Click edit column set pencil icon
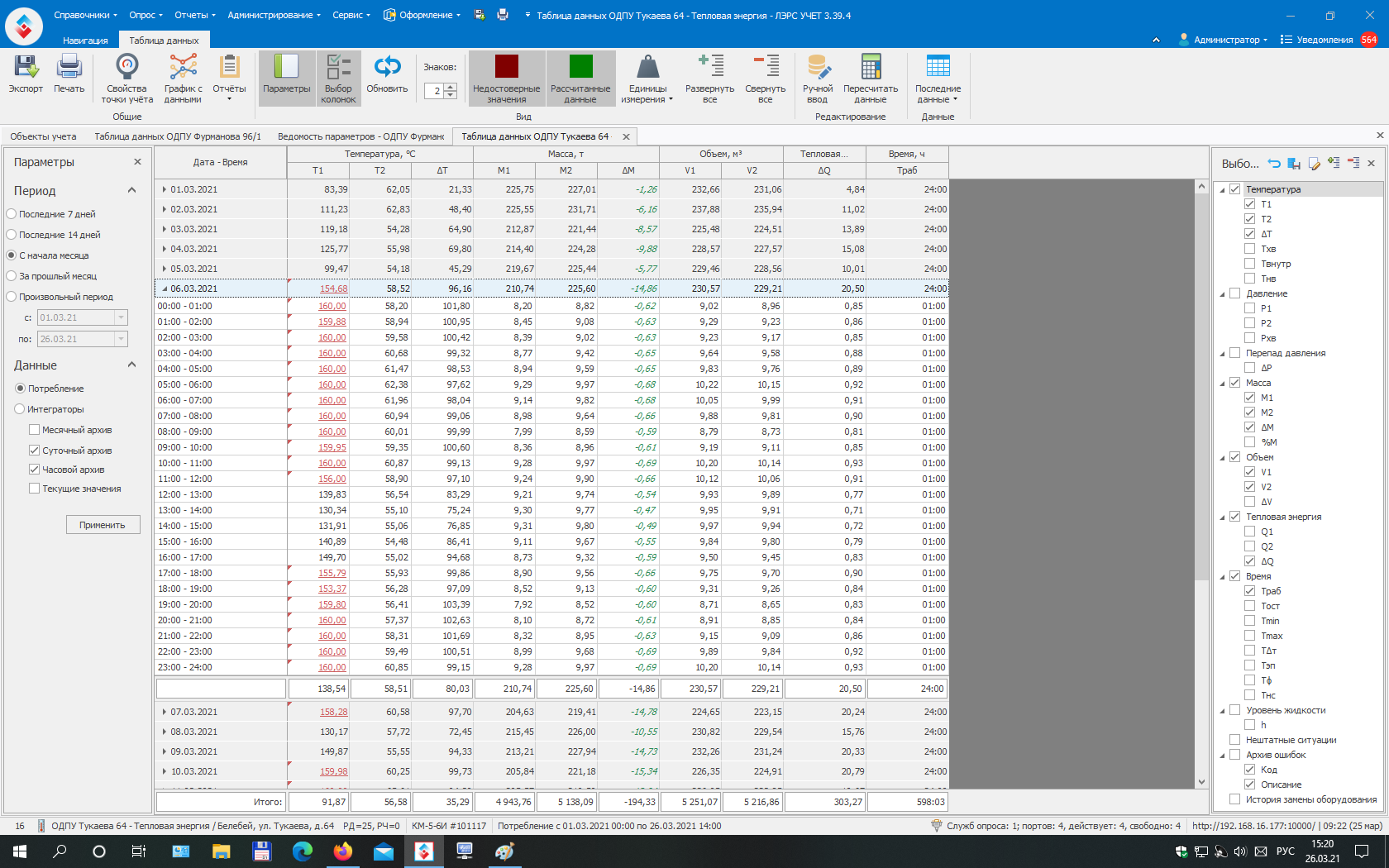This screenshot has width=1389, height=868. pyautogui.click(x=1314, y=163)
